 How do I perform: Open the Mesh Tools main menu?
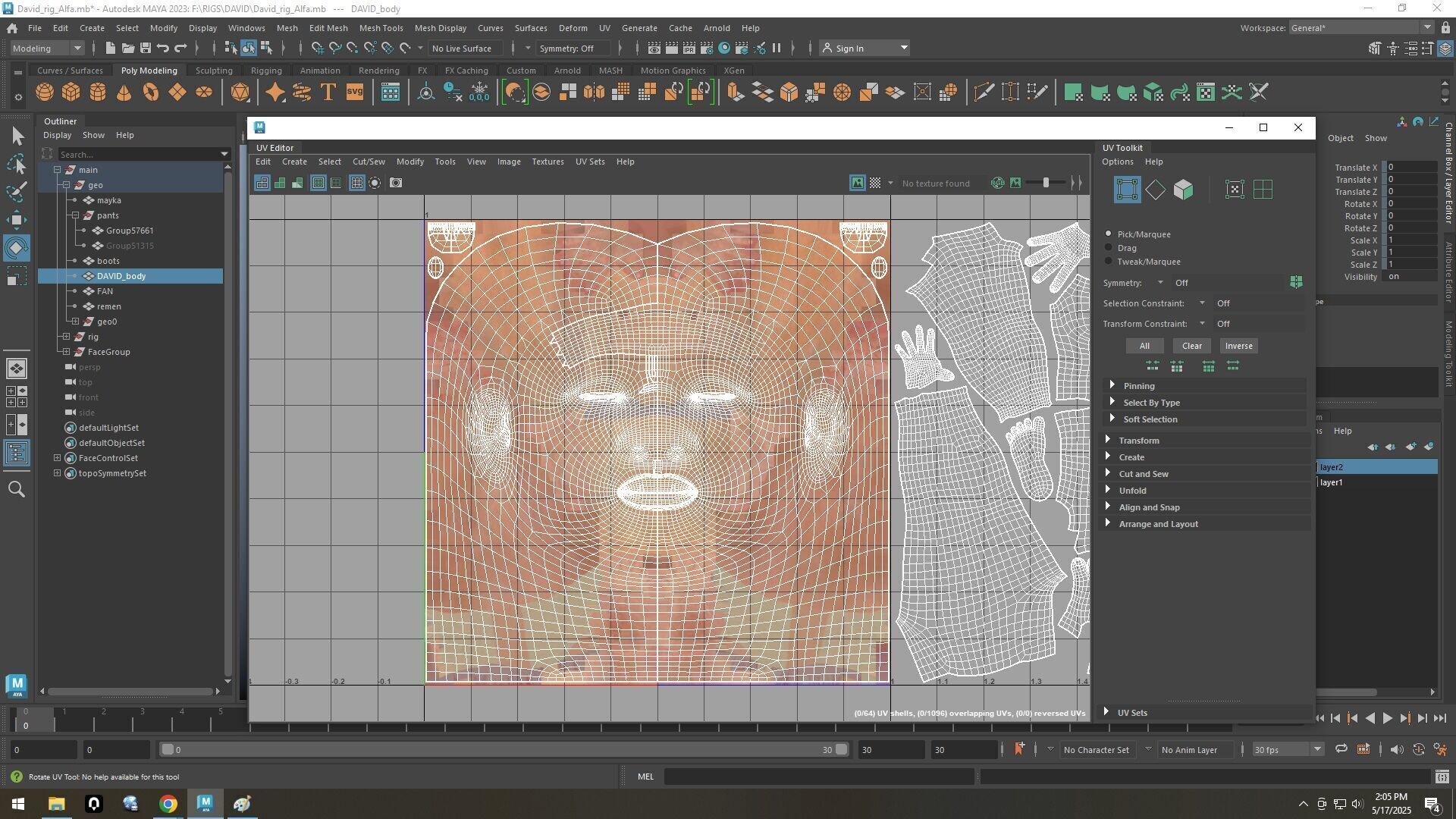click(381, 28)
